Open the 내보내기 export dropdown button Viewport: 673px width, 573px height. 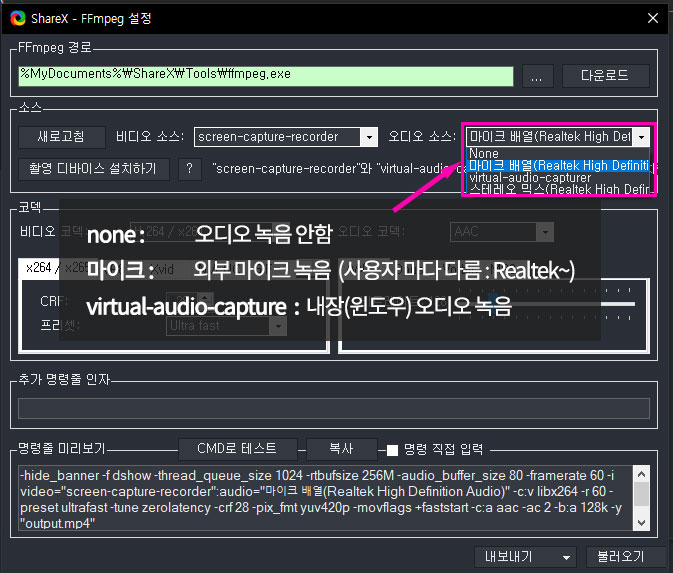[525, 557]
